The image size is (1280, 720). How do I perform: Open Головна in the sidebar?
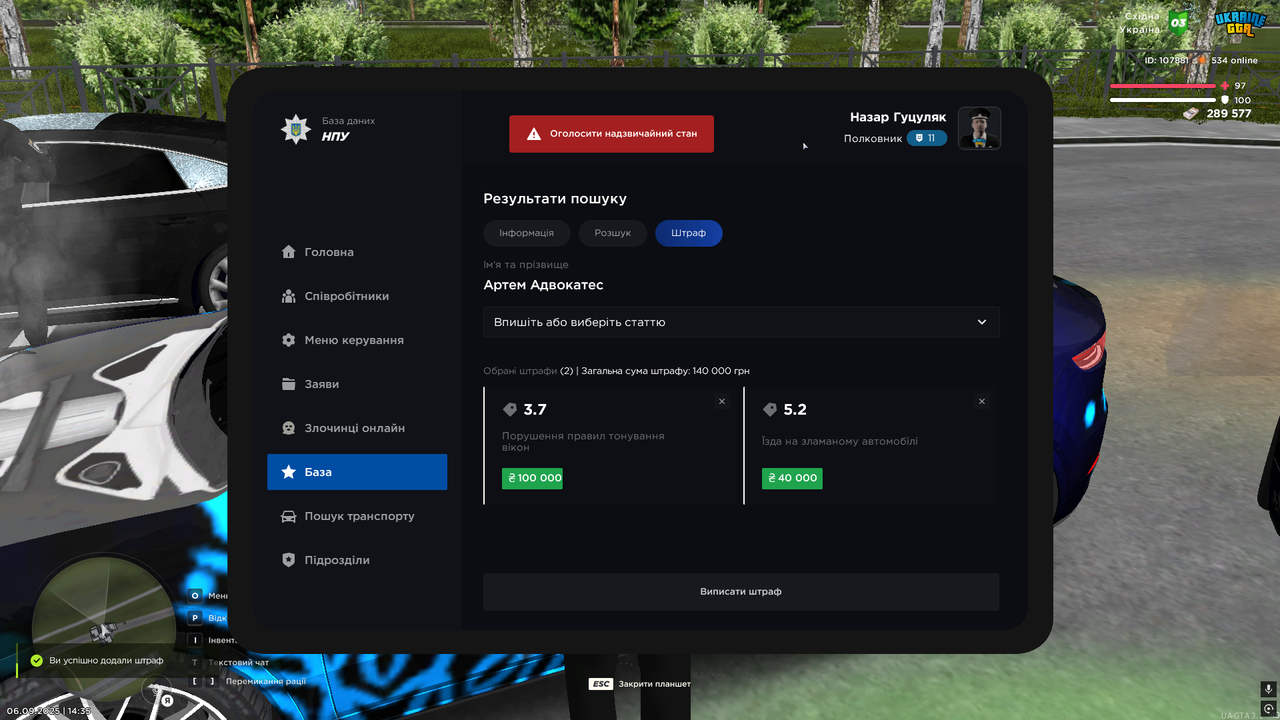click(x=357, y=252)
